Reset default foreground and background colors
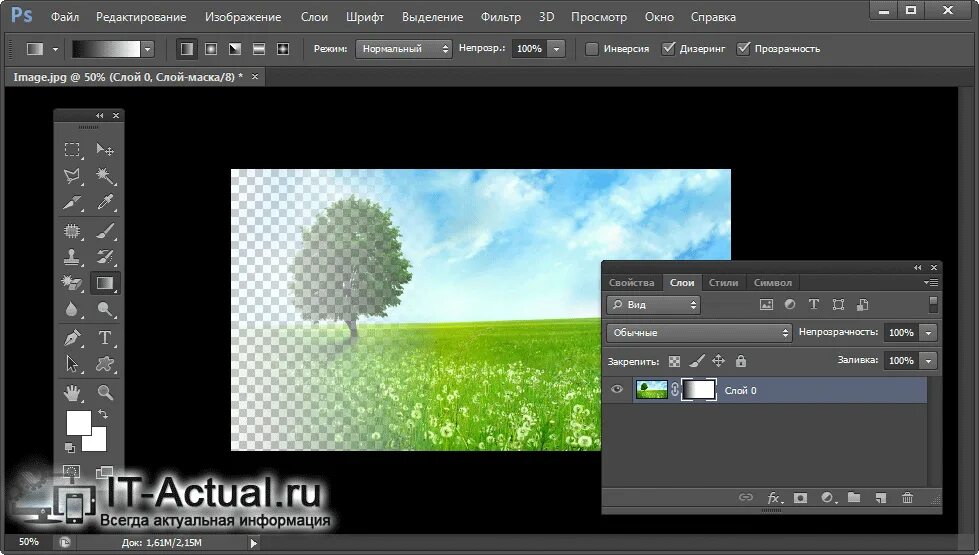Image resolution: width=979 pixels, height=555 pixels. [70, 448]
